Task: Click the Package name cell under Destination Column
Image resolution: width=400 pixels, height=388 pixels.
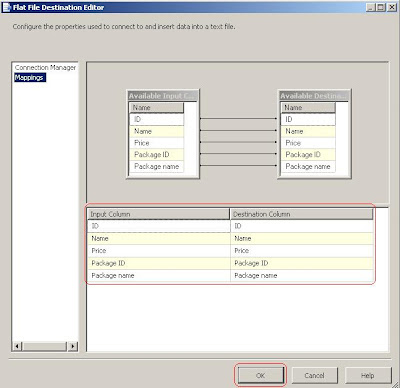Action: (302, 275)
